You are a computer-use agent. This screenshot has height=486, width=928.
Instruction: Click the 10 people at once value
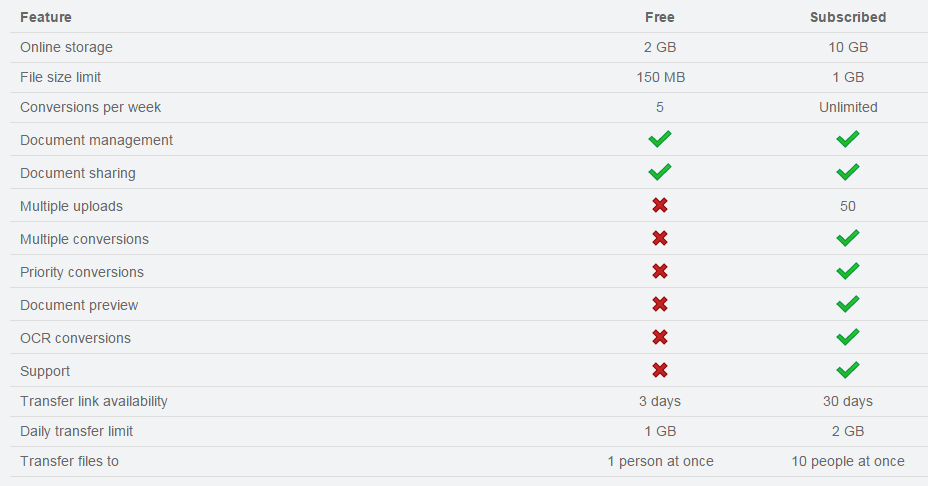coord(848,461)
